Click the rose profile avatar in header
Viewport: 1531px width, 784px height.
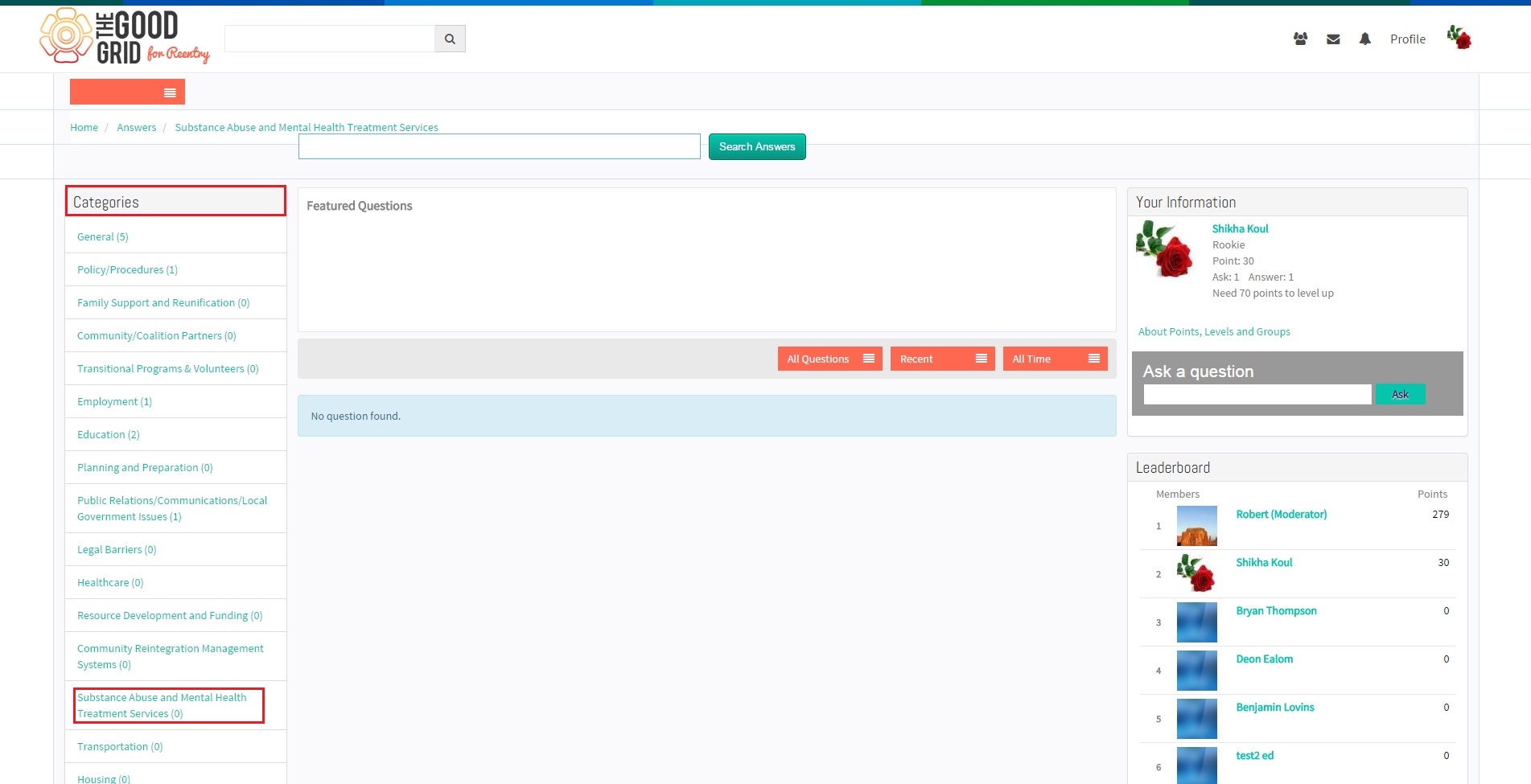point(1459,38)
